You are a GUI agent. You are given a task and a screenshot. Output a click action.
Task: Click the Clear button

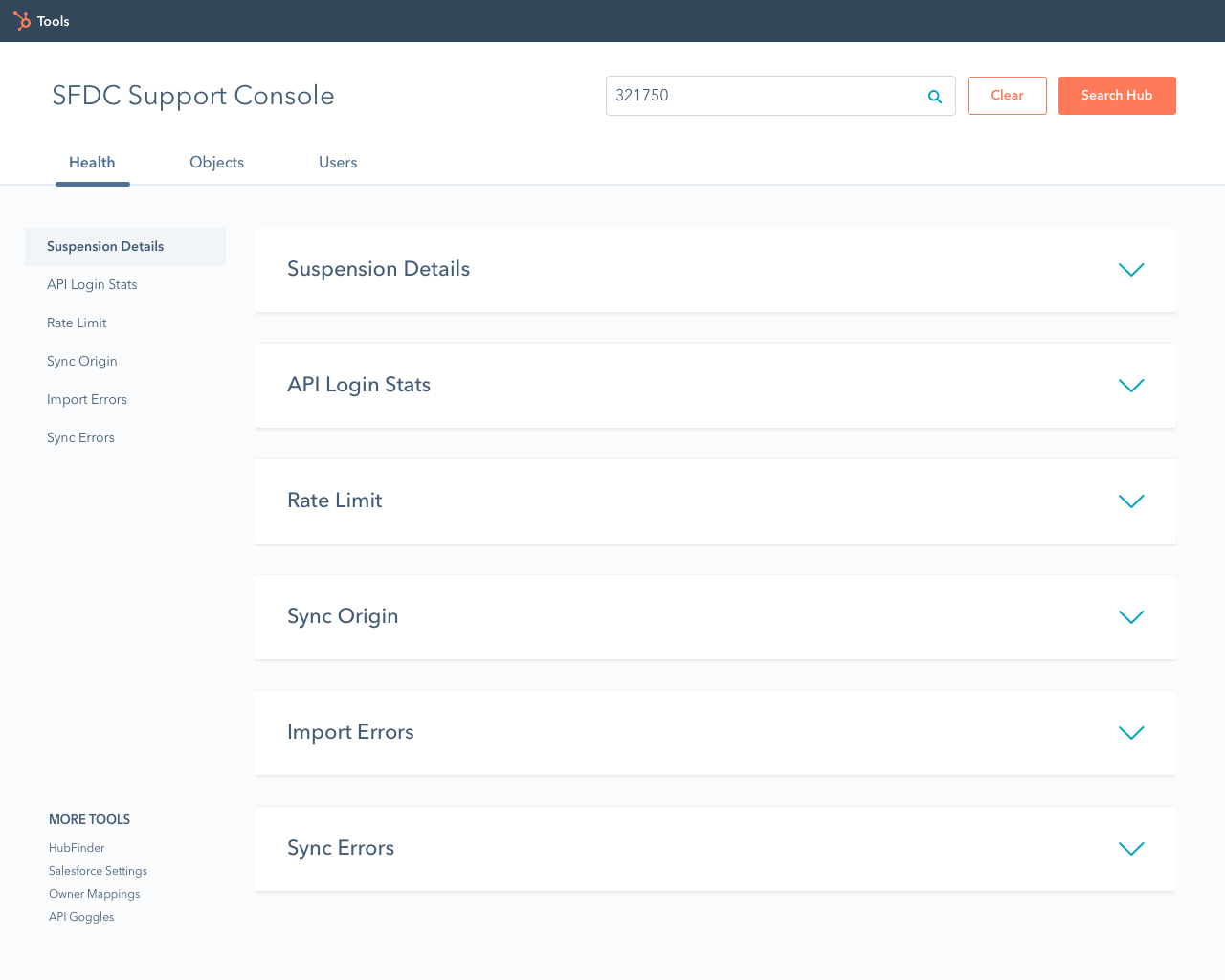(1007, 96)
